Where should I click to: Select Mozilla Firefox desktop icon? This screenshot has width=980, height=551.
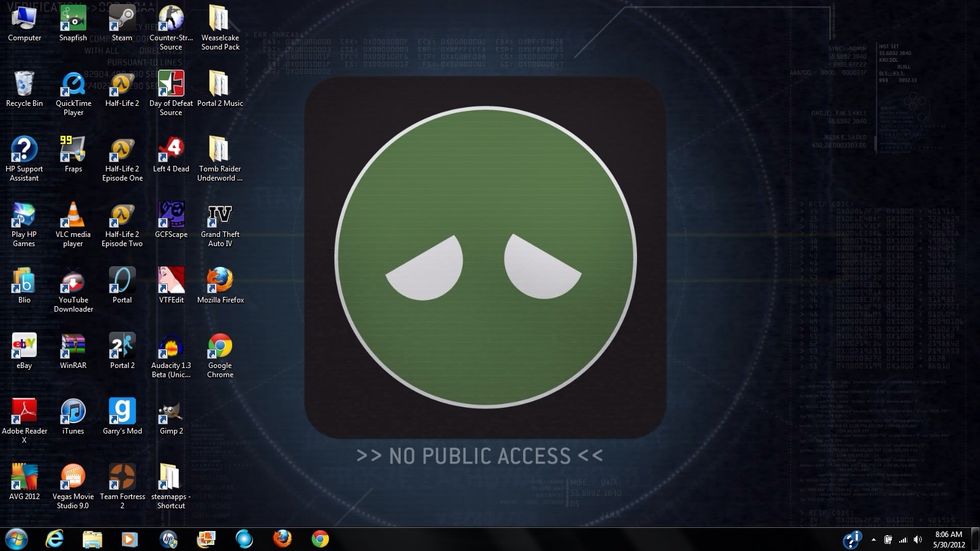pyautogui.click(x=220, y=285)
